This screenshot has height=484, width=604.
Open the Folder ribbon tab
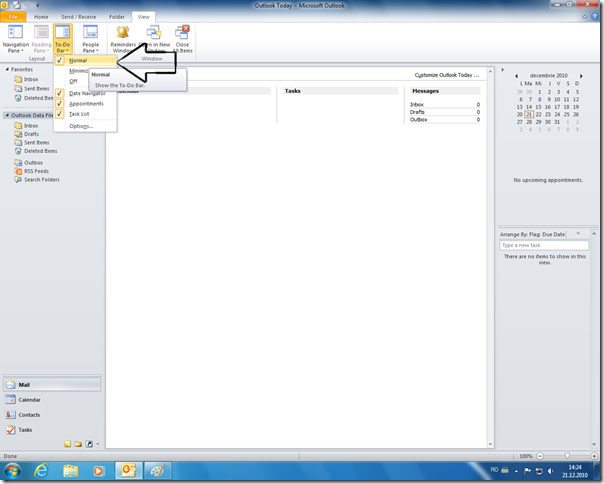click(117, 17)
